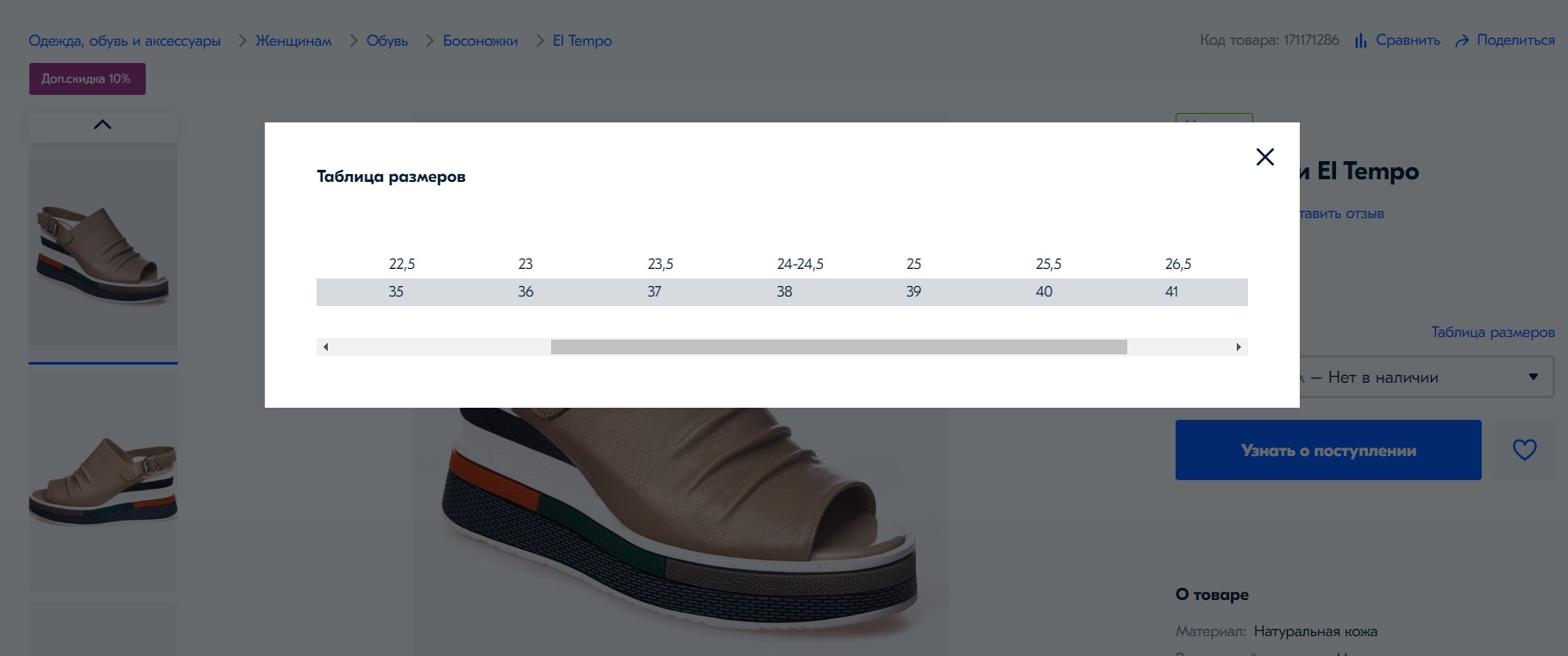The height and width of the screenshot is (656, 1568).
Task: Click the Compare bar chart icon
Action: click(x=1360, y=41)
